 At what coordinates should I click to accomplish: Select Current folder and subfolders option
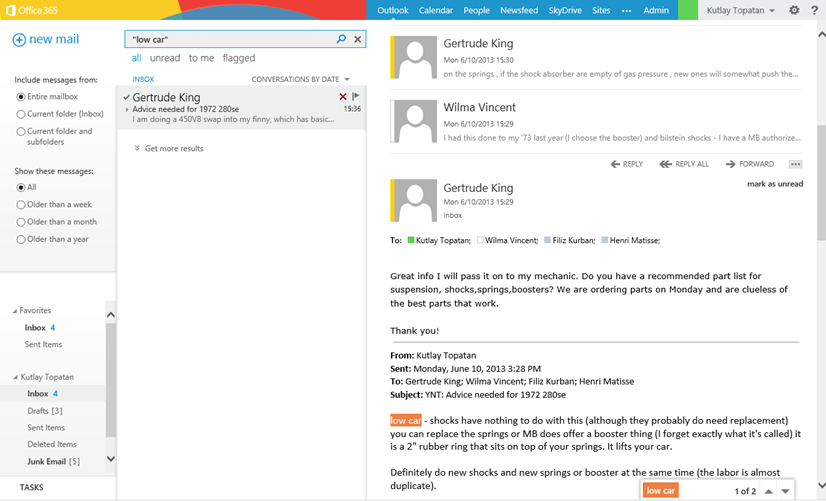(21, 132)
